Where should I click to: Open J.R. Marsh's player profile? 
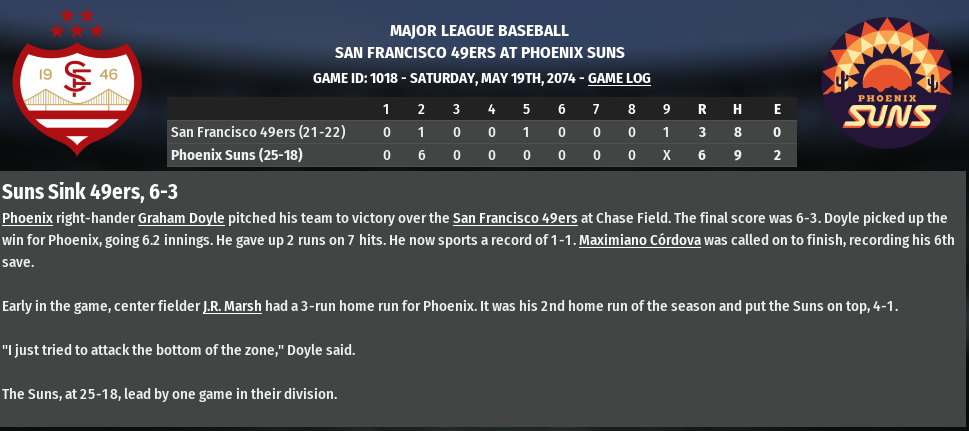click(232, 307)
